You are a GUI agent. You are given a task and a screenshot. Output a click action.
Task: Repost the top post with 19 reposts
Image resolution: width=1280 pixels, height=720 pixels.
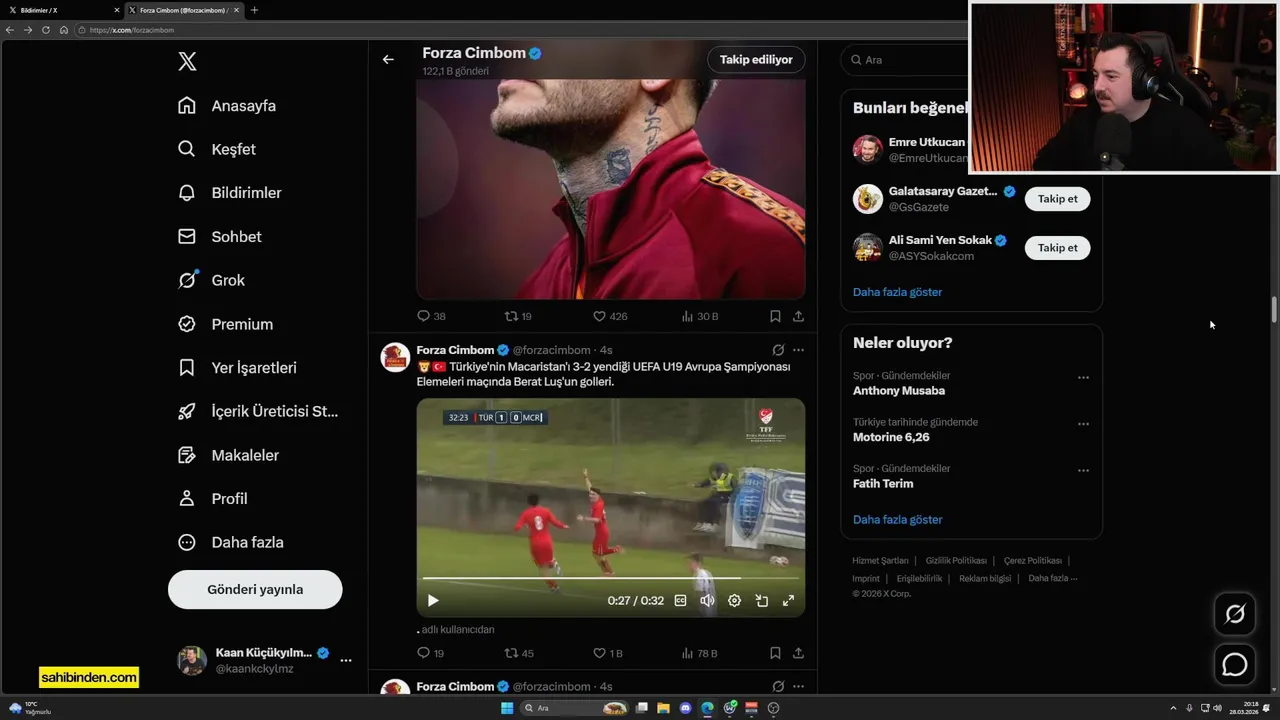click(518, 316)
